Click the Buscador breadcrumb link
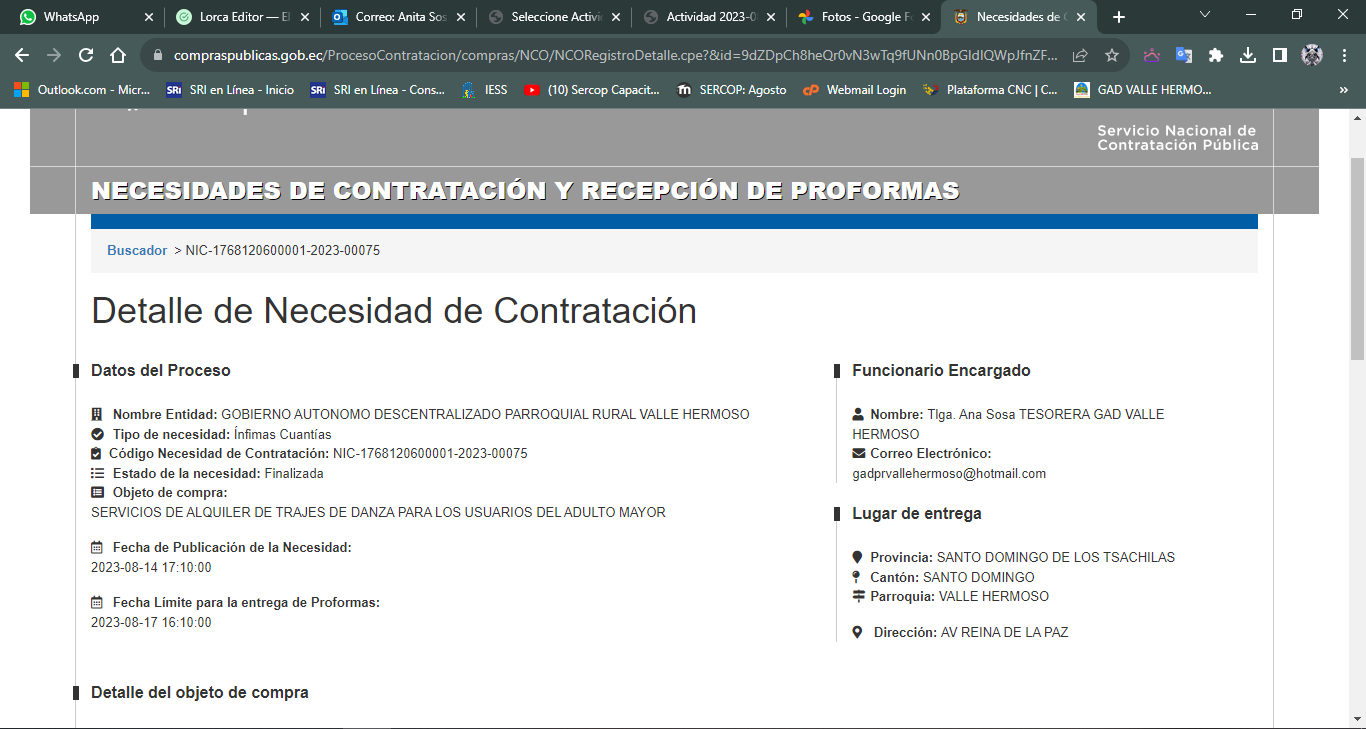Viewport: 1366px width, 729px height. tap(137, 251)
